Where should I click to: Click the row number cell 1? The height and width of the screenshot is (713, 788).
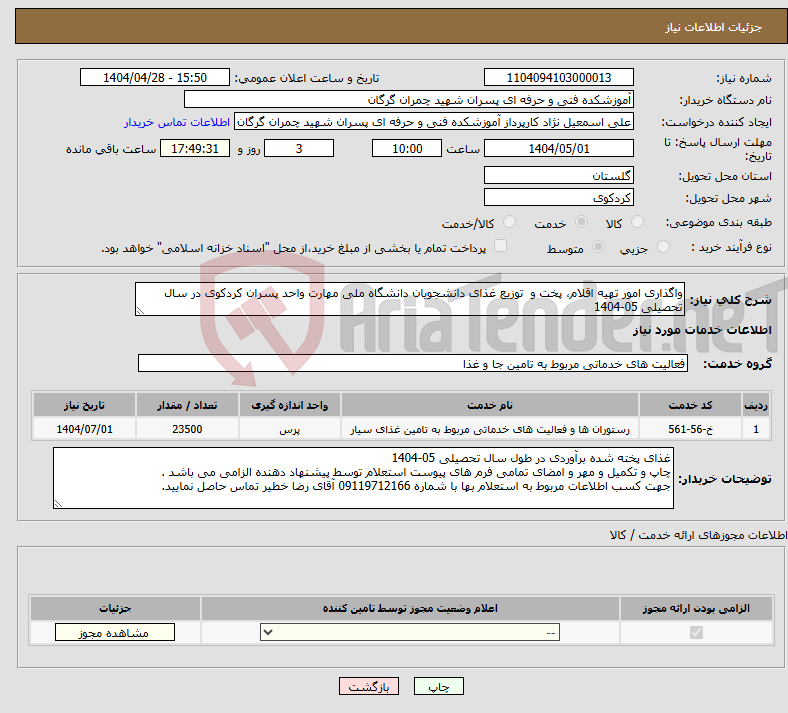[x=756, y=429]
